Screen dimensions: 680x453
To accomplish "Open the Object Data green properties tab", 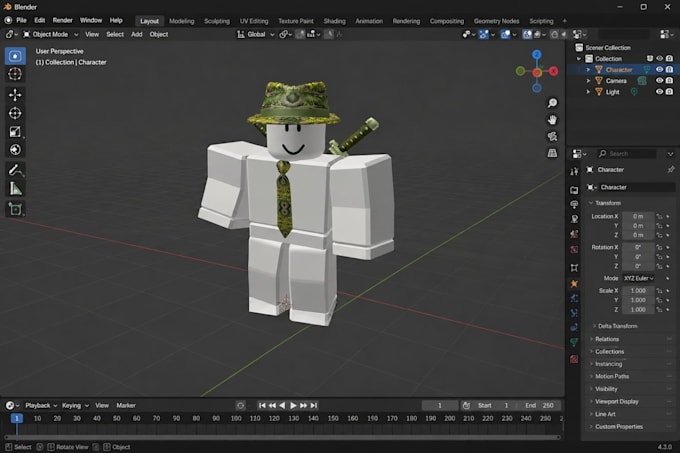I will pos(574,342).
